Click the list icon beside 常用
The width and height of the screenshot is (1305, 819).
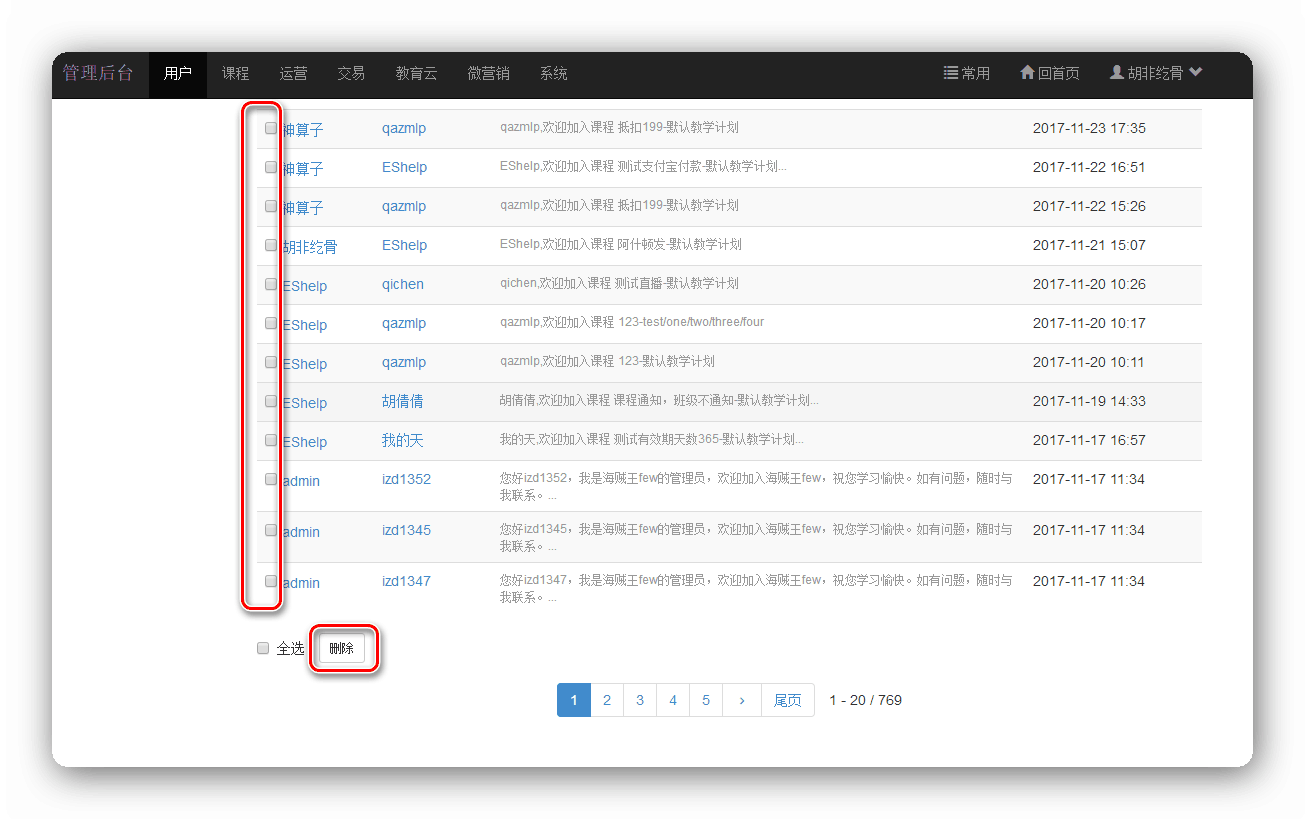(950, 73)
